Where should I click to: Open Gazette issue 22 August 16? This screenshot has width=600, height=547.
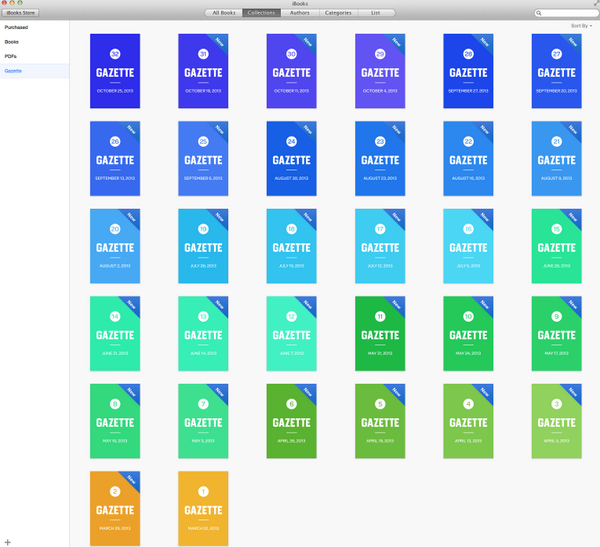click(x=468, y=158)
